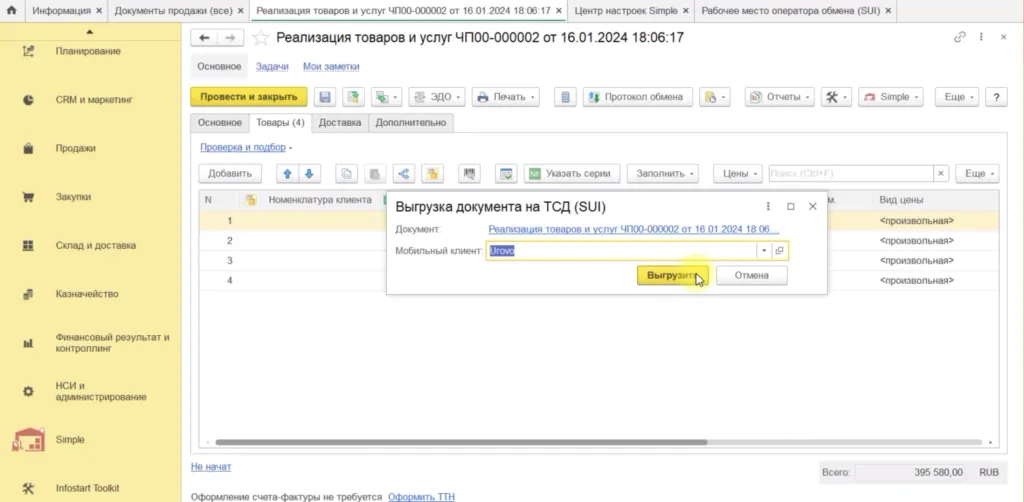Click the help question mark button
The width and height of the screenshot is (1024, 502).
(996, 97)
